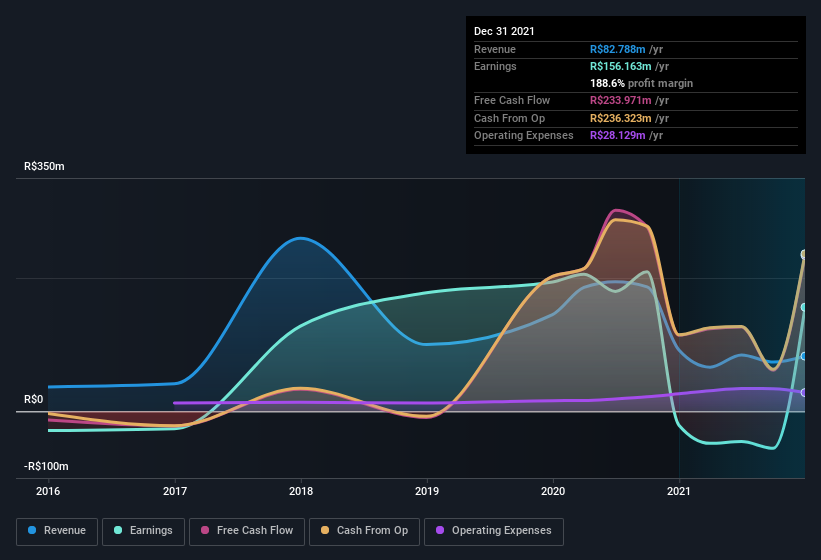Viewport: 821px width, 560px height.
Task: Select the 2016 label on the time axis
Action: 48,491
